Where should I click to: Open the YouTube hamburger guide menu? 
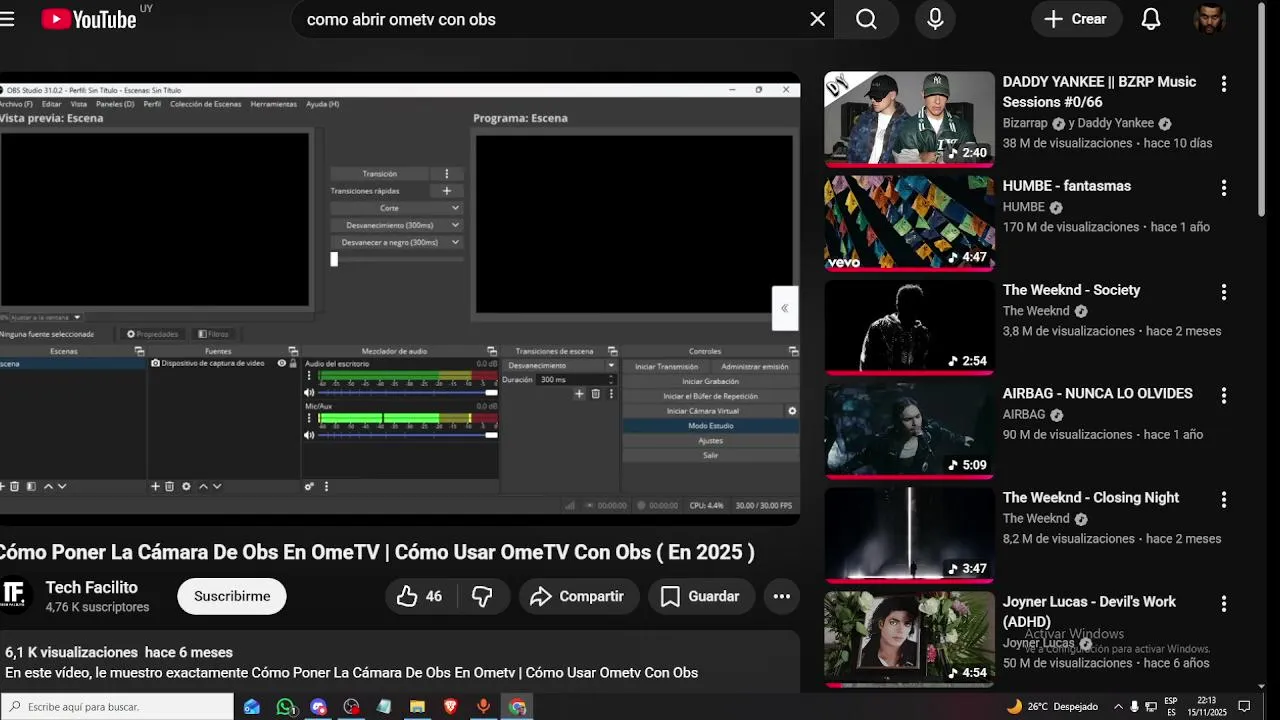[7, 19]
